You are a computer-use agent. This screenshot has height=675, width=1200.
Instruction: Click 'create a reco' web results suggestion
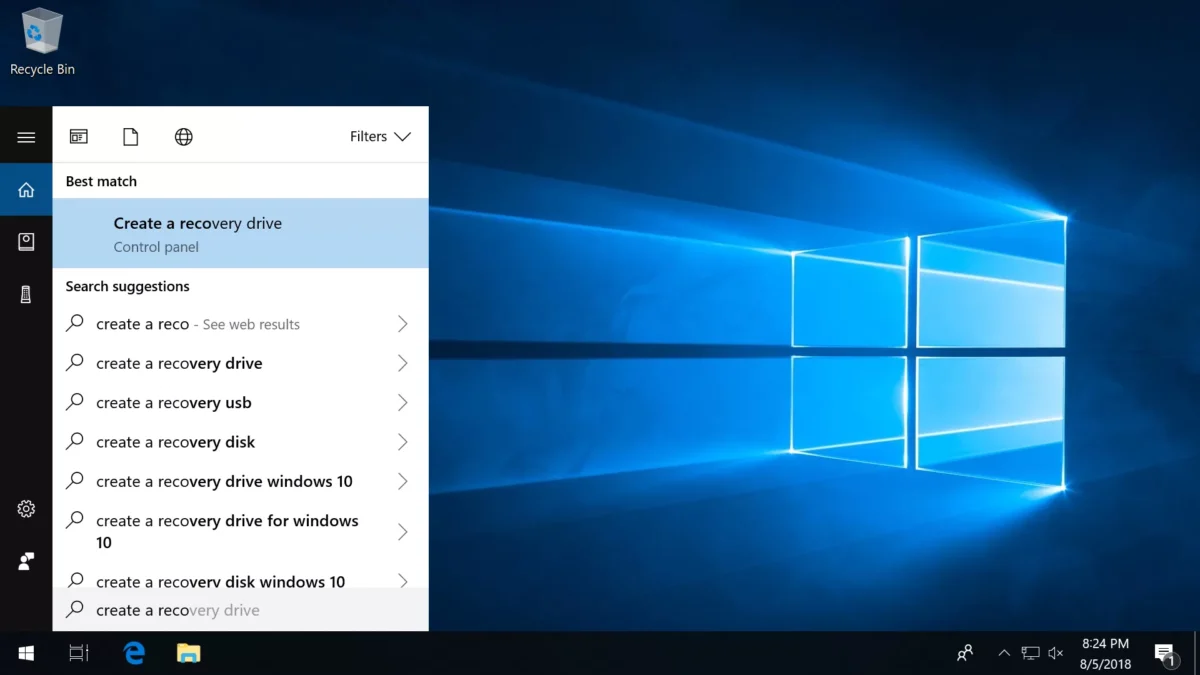[x=197, y=324]
